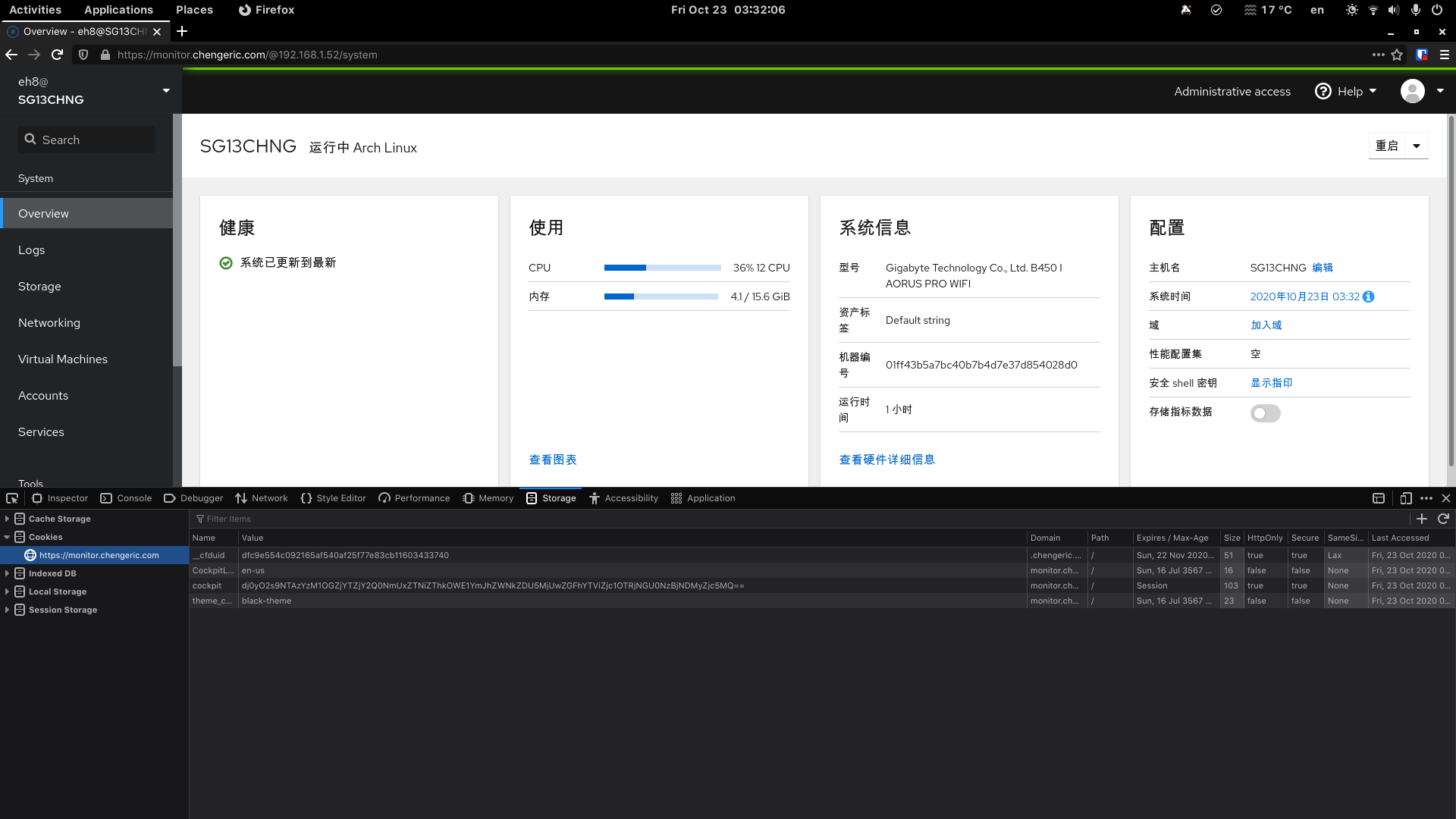Expand the Local Storage tree item
This screenshot has height=819, width=1456.
(x=7, y=591)
